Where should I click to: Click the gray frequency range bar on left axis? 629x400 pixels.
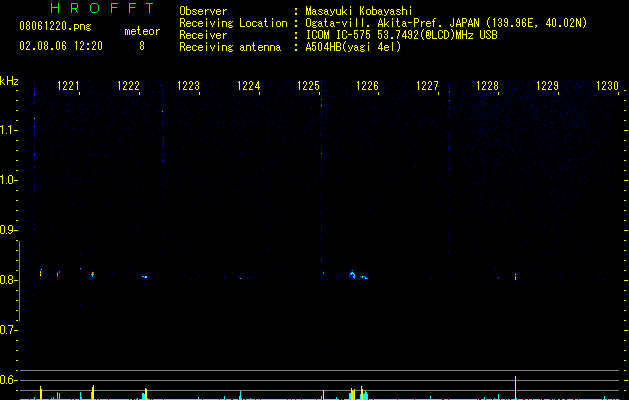[19, 281]
